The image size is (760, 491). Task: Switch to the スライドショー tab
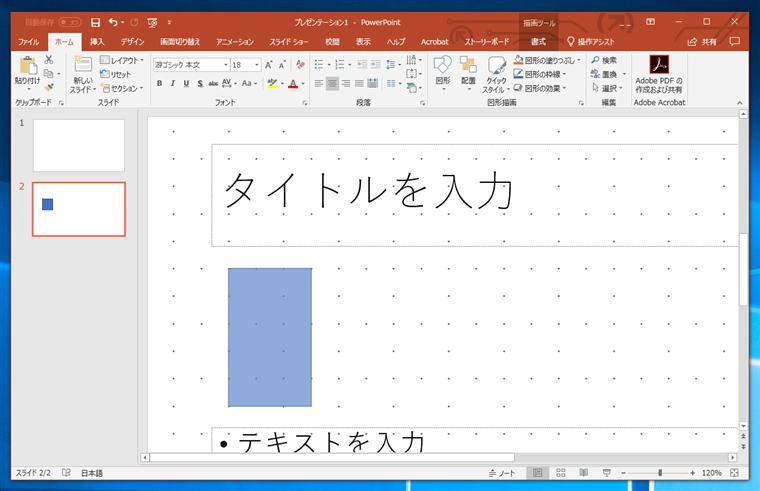pyautogui.click(x=289, y=42)
